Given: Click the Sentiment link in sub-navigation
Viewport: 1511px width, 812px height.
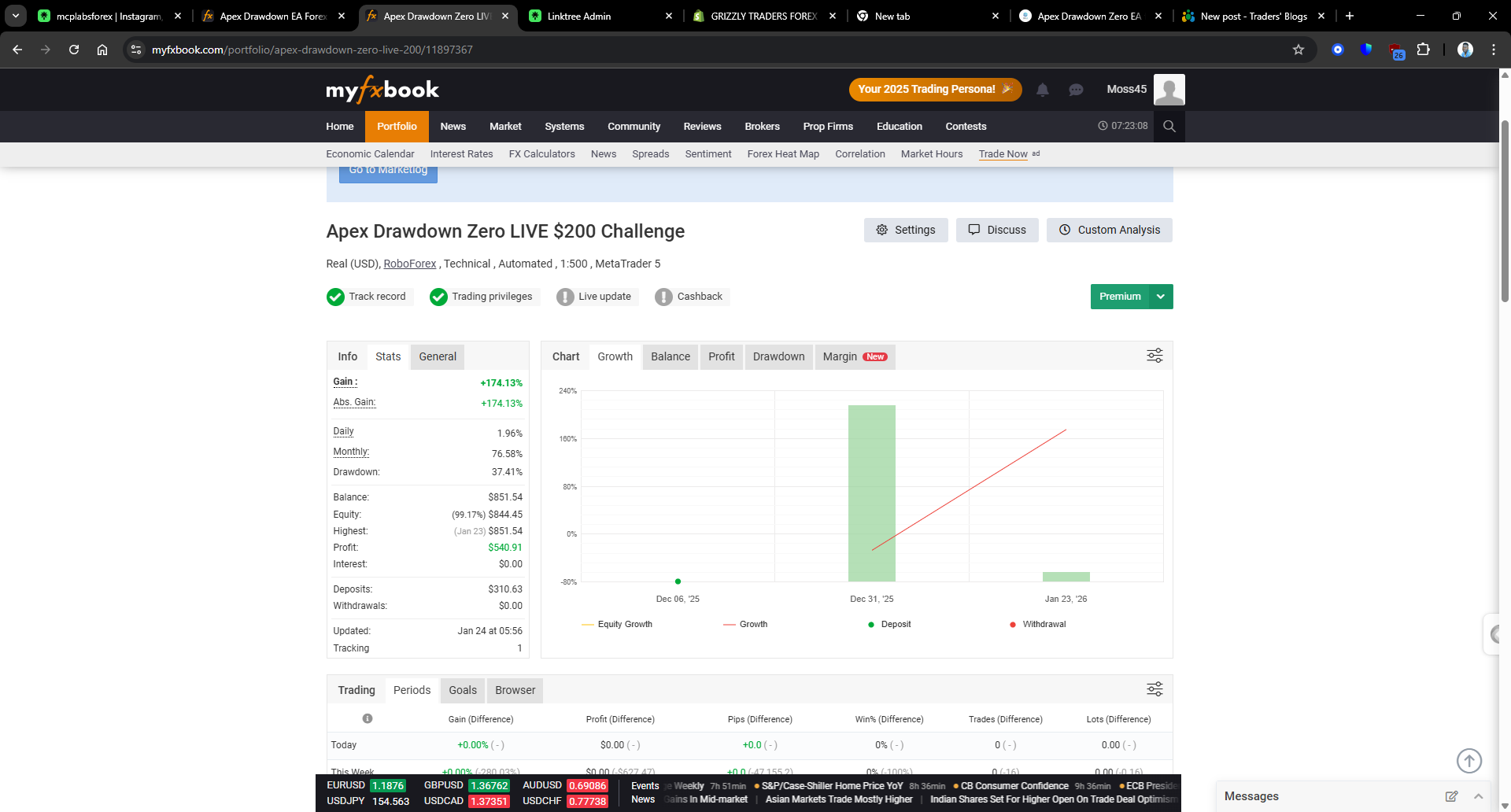Looking at the screenshot, I should [708, 154].
